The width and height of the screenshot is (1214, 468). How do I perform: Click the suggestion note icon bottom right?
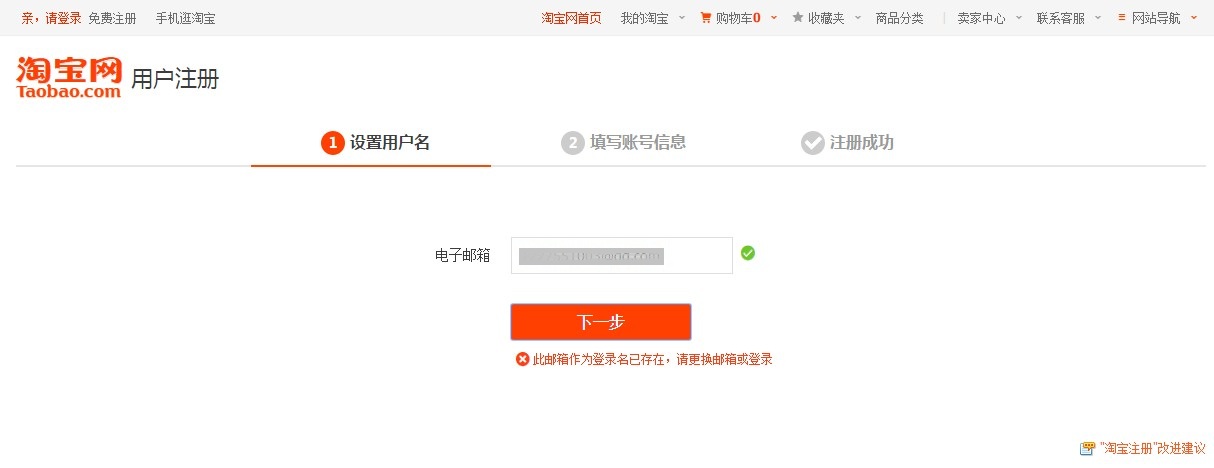pos(1087,449)
